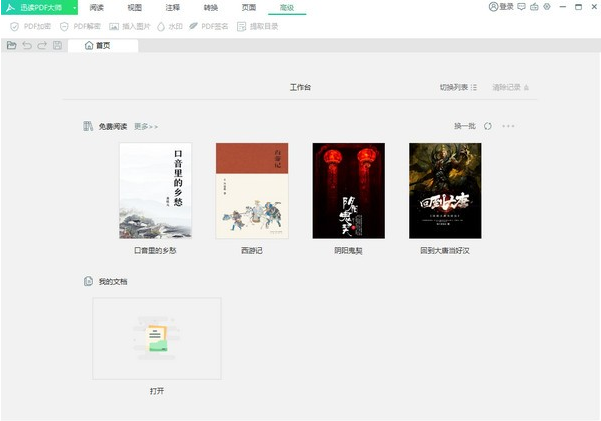Click the PDF解密 decrypt tool
601x421 pixels.
[x=80, y=26]
